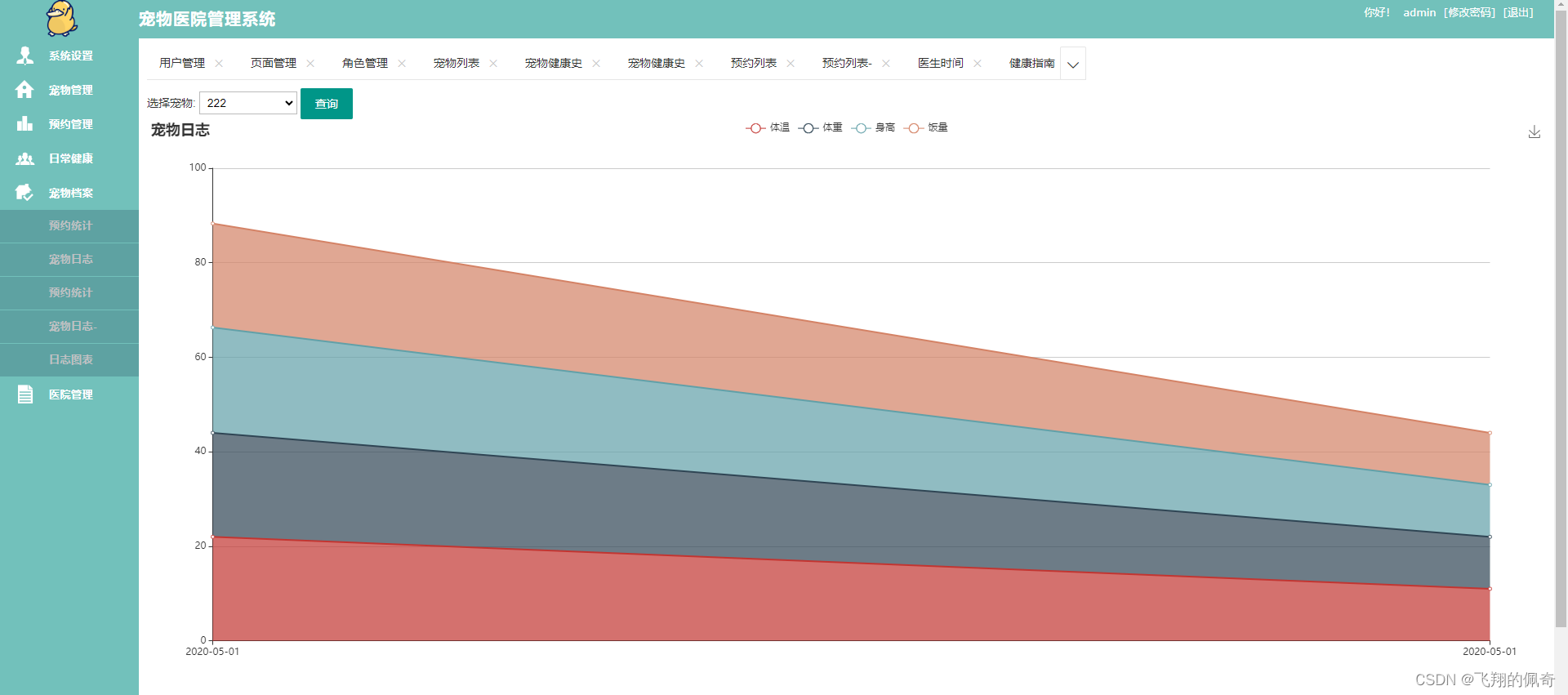Image resolution: width=1568 pixels, height=695 pixels.
Task: Open the 选择宠物 dropdown showing 222
Action: (248, 103)
